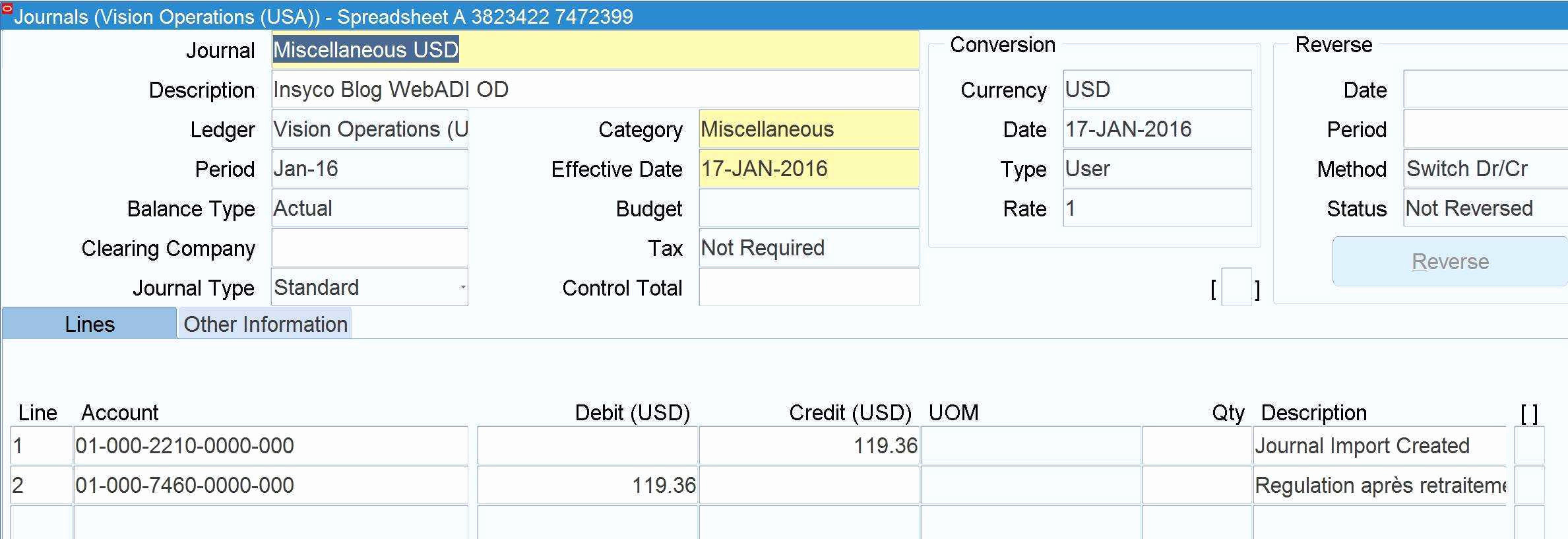The height and width of the screenshot is (539, 1568).
Task: Click the empty Control Total field
Action: point(808,288)
